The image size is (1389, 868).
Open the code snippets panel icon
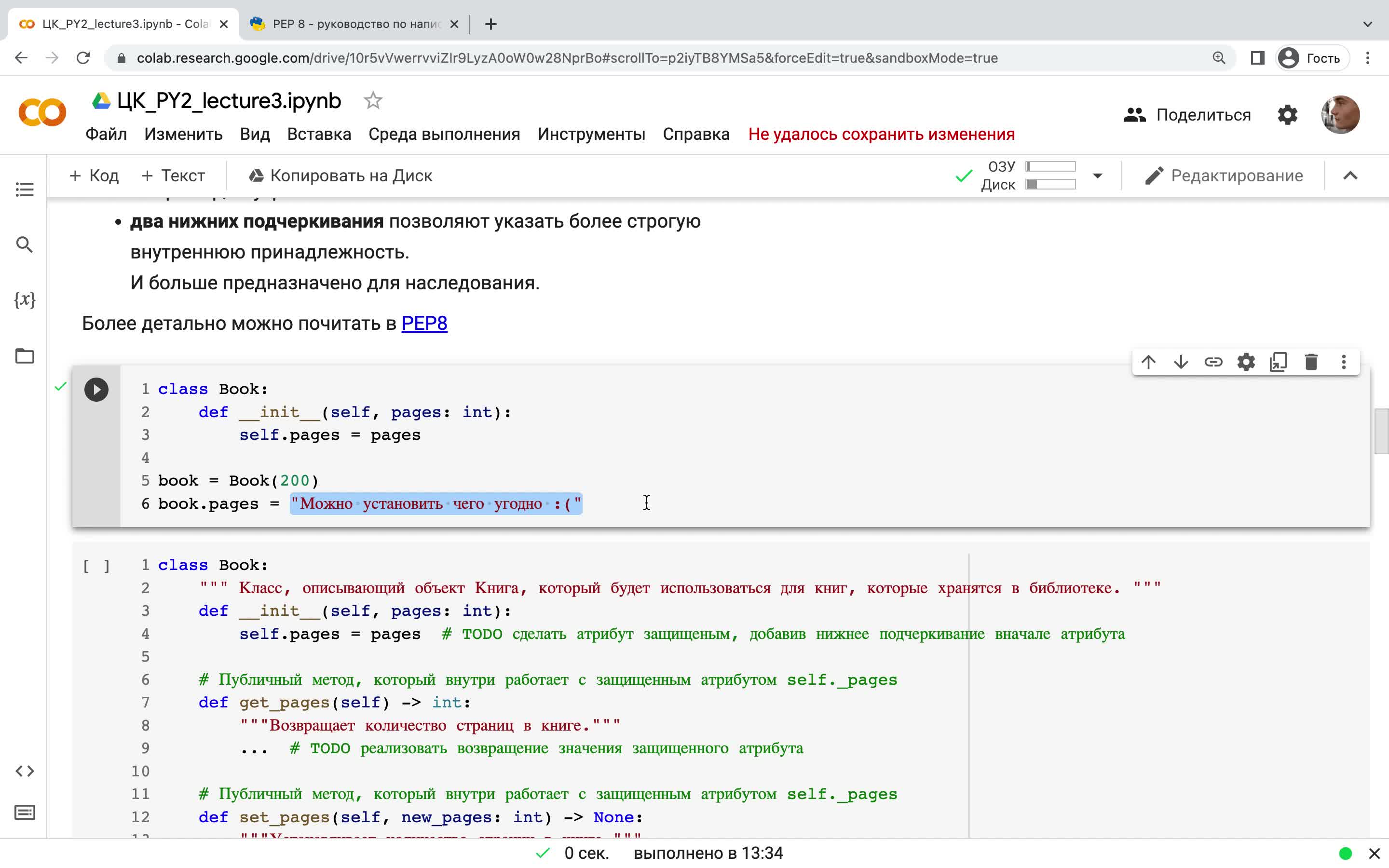[x=24, y=771]
